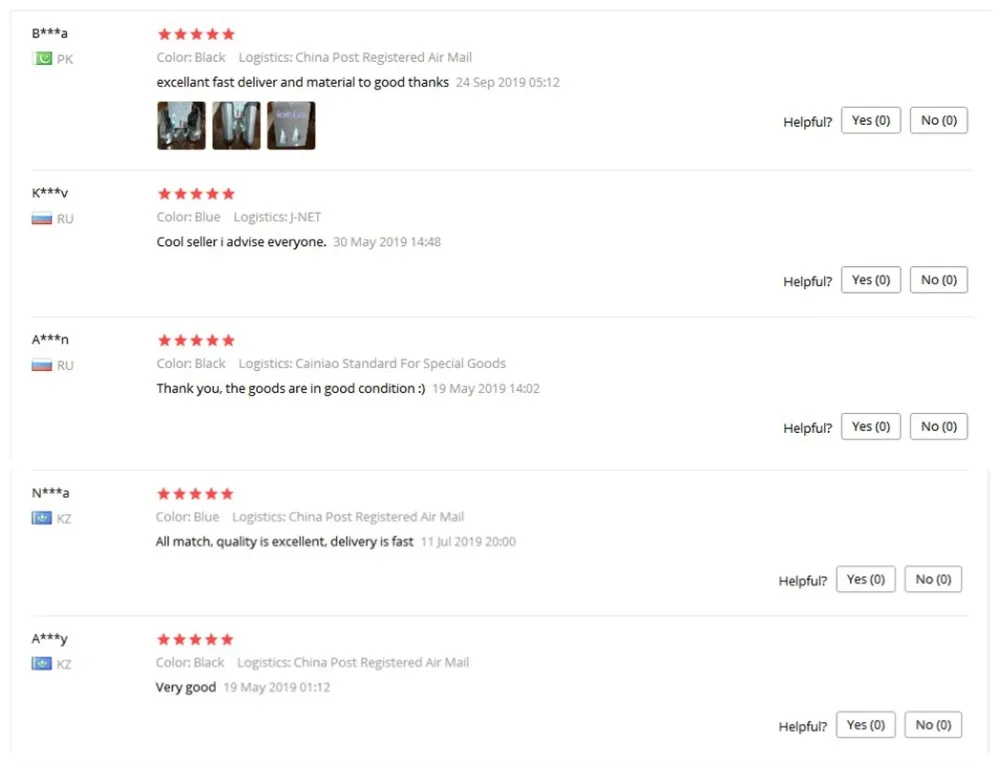
Task: Vote Yes on A***n's goods condition review
Action: click(x=871, y=427)
